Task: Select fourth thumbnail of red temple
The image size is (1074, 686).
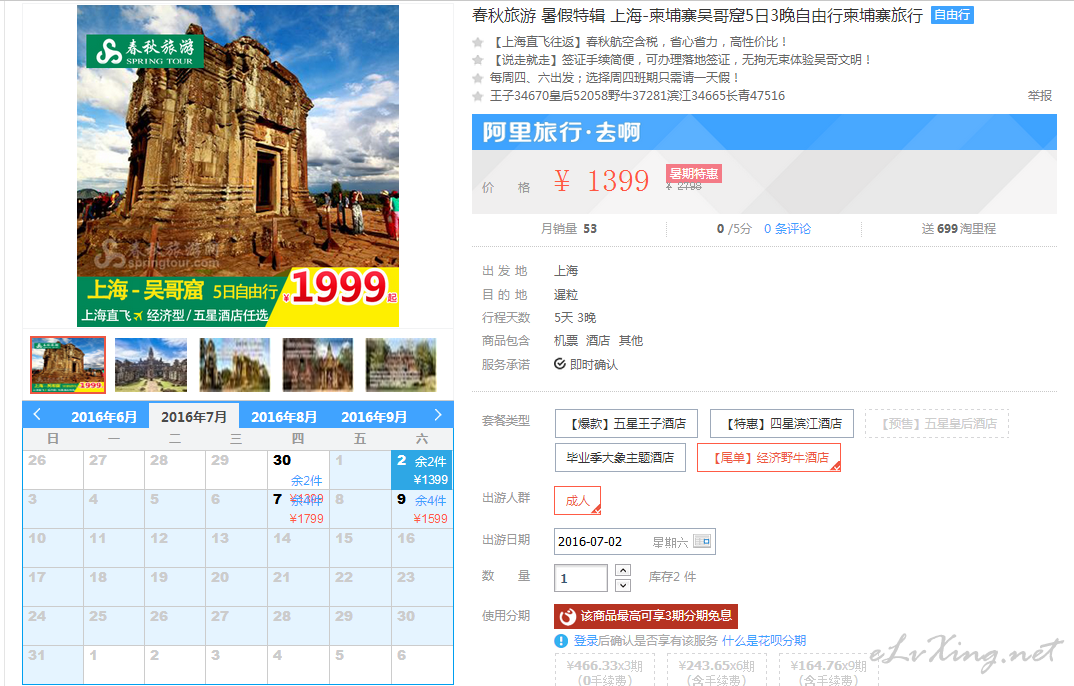Action: point(318,365)
